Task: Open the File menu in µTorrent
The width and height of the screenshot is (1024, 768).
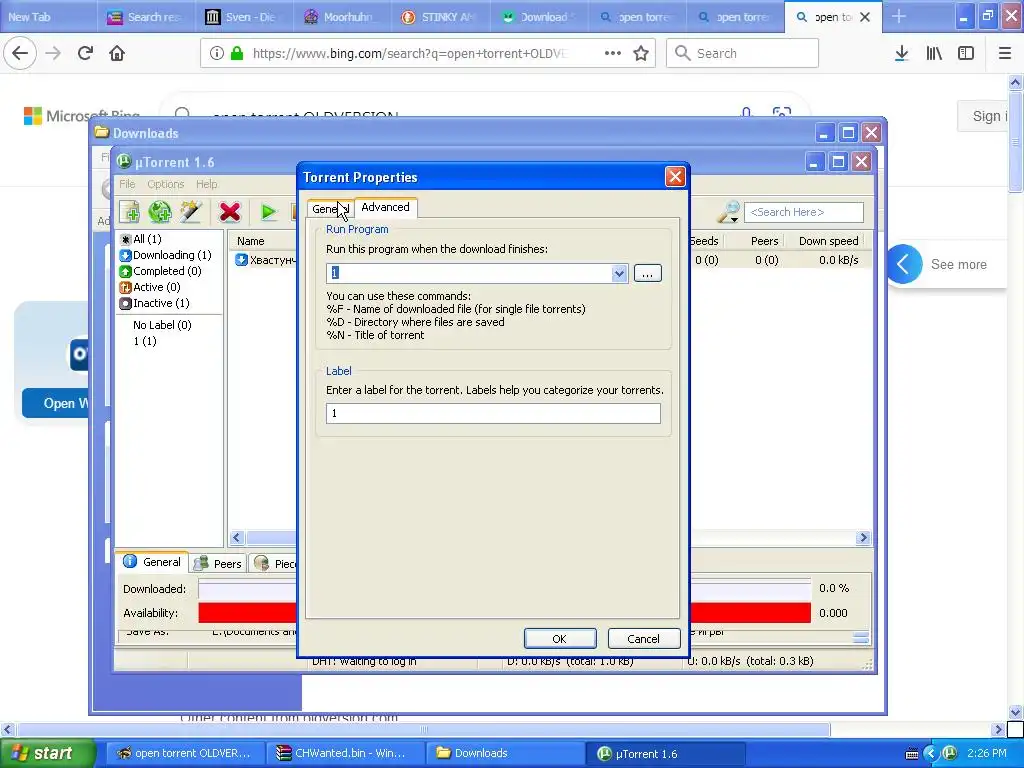Action: pyautogui.click(x=127, y=184)
